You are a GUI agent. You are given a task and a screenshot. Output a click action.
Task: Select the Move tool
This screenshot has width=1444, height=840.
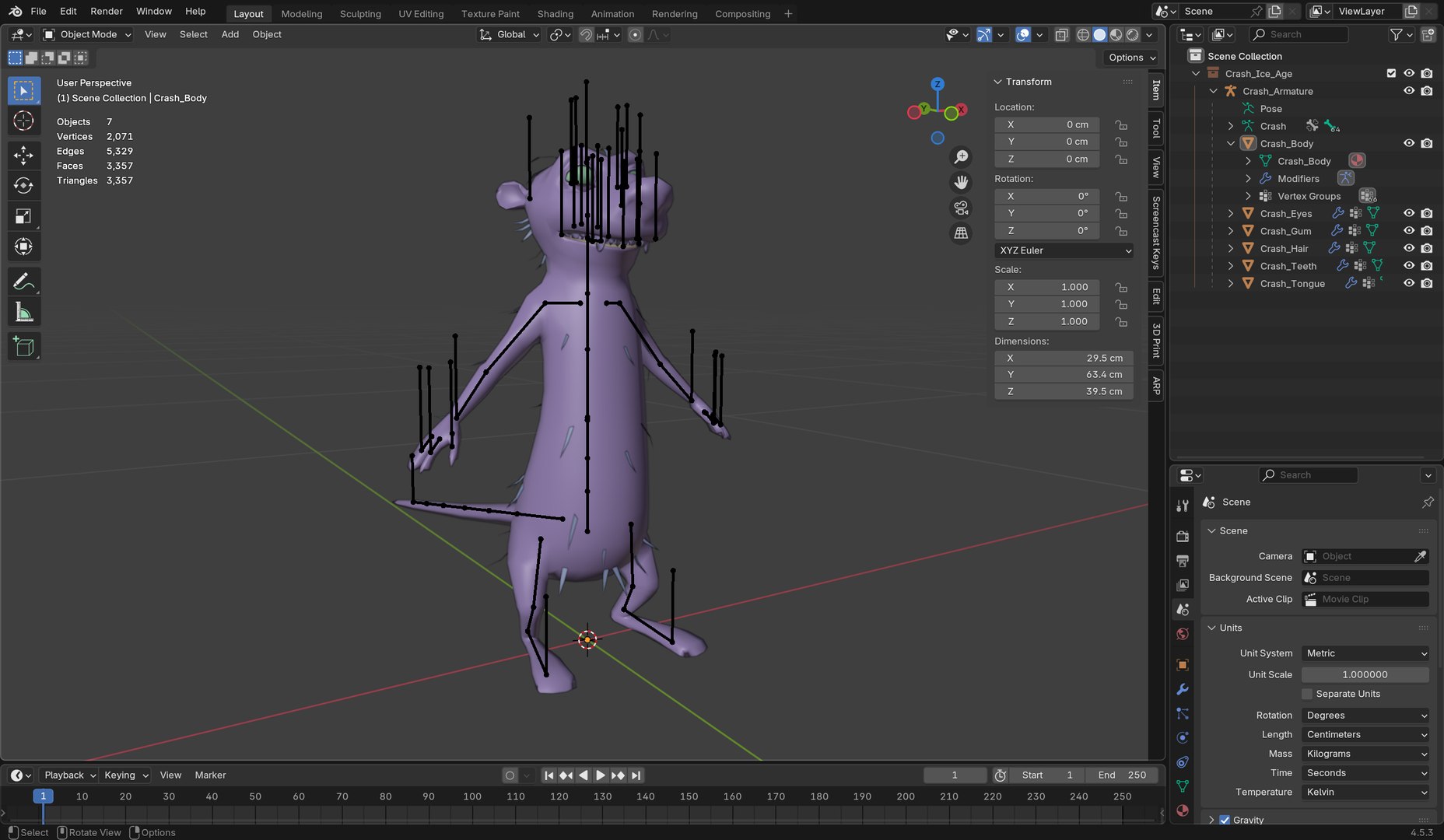(23, 156)
